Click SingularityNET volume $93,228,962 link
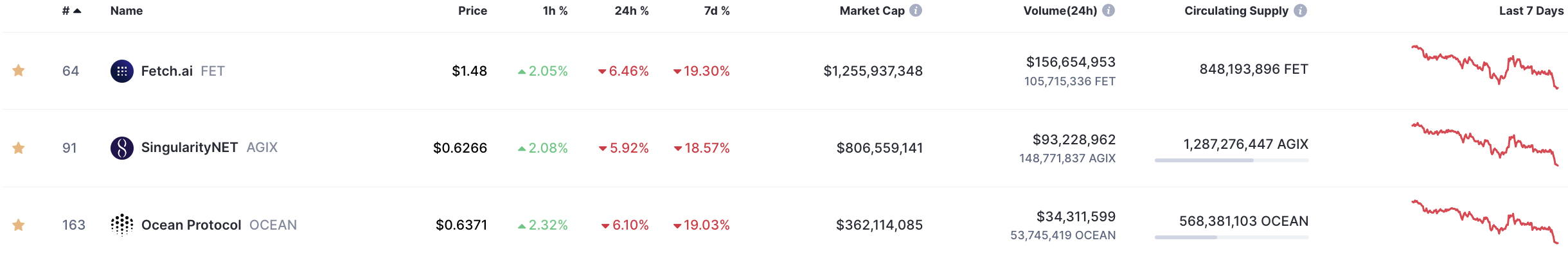Screen dimensions: 1568x263 pyautogui.click(x=1074, y=140)
